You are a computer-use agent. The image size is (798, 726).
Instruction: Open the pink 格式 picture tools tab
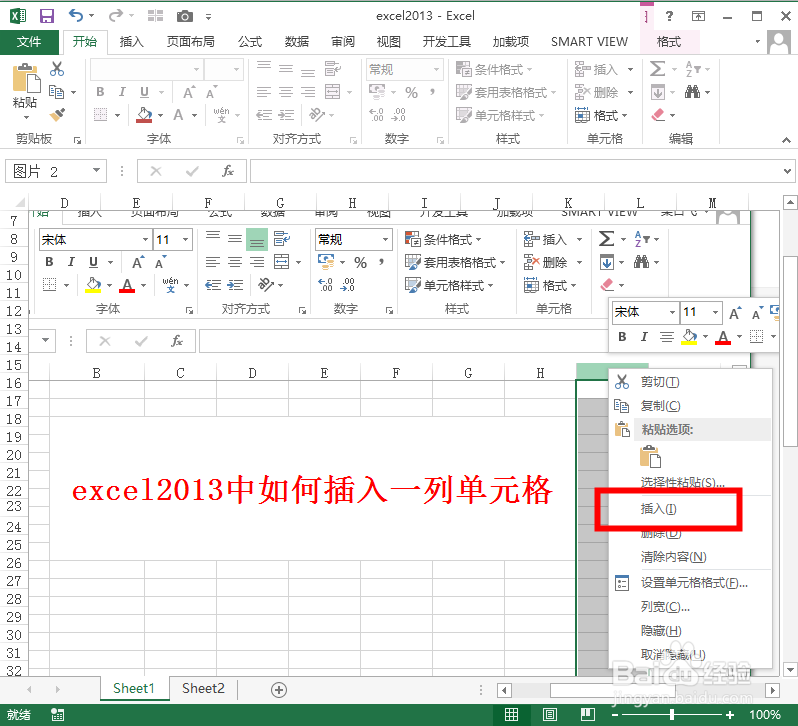669,42
